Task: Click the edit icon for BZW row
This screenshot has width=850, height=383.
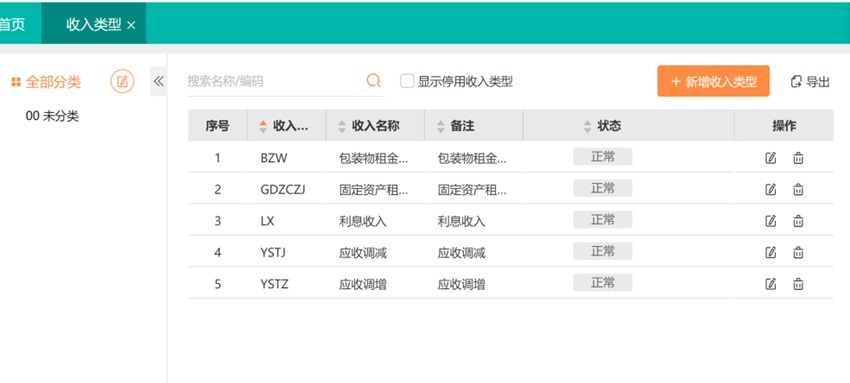Action: point(770,158)
